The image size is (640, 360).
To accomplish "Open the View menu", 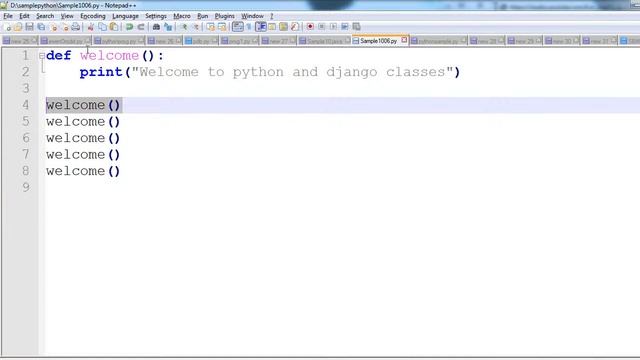I will click(x=67, y=16).
